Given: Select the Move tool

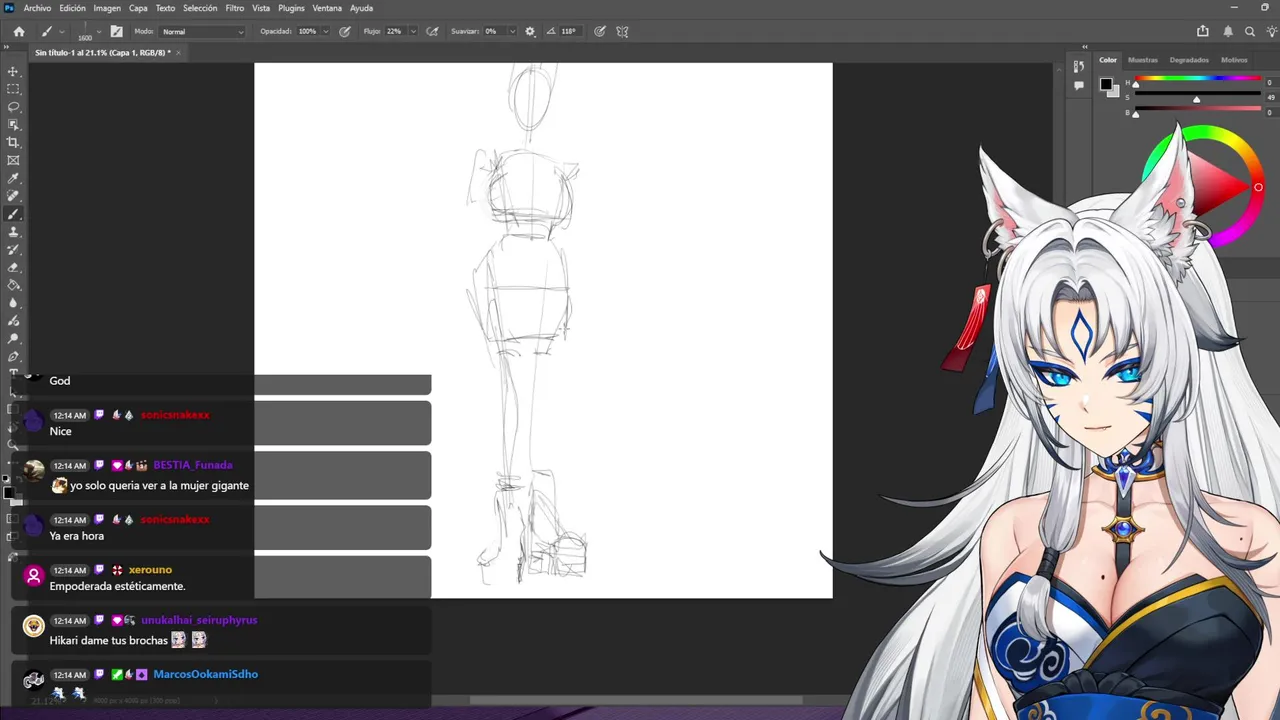Looking at the screenshot, I should (13, 72).
